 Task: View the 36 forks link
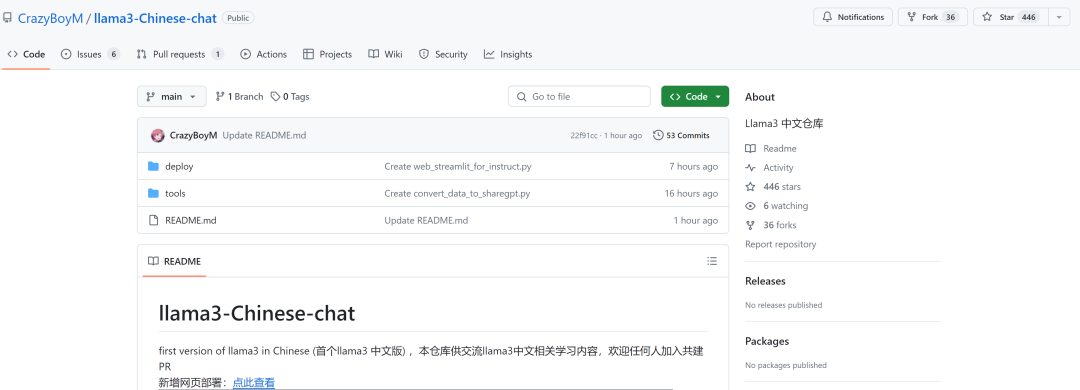(x=771, y=225)
